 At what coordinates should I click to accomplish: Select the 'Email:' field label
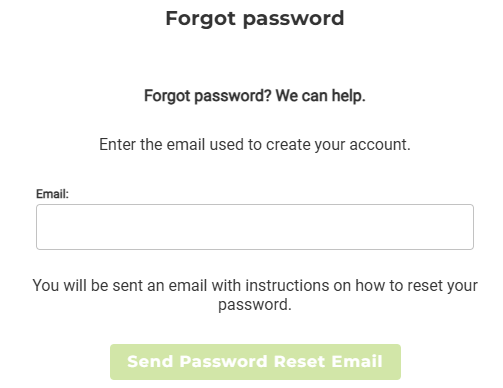click(52, 194)
